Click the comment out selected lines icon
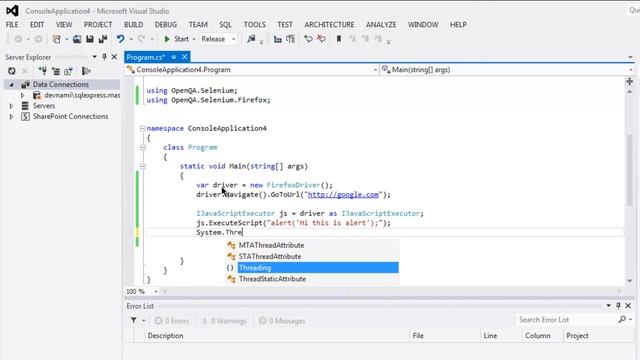Screen dimensions: 640x360 [278, 39]
